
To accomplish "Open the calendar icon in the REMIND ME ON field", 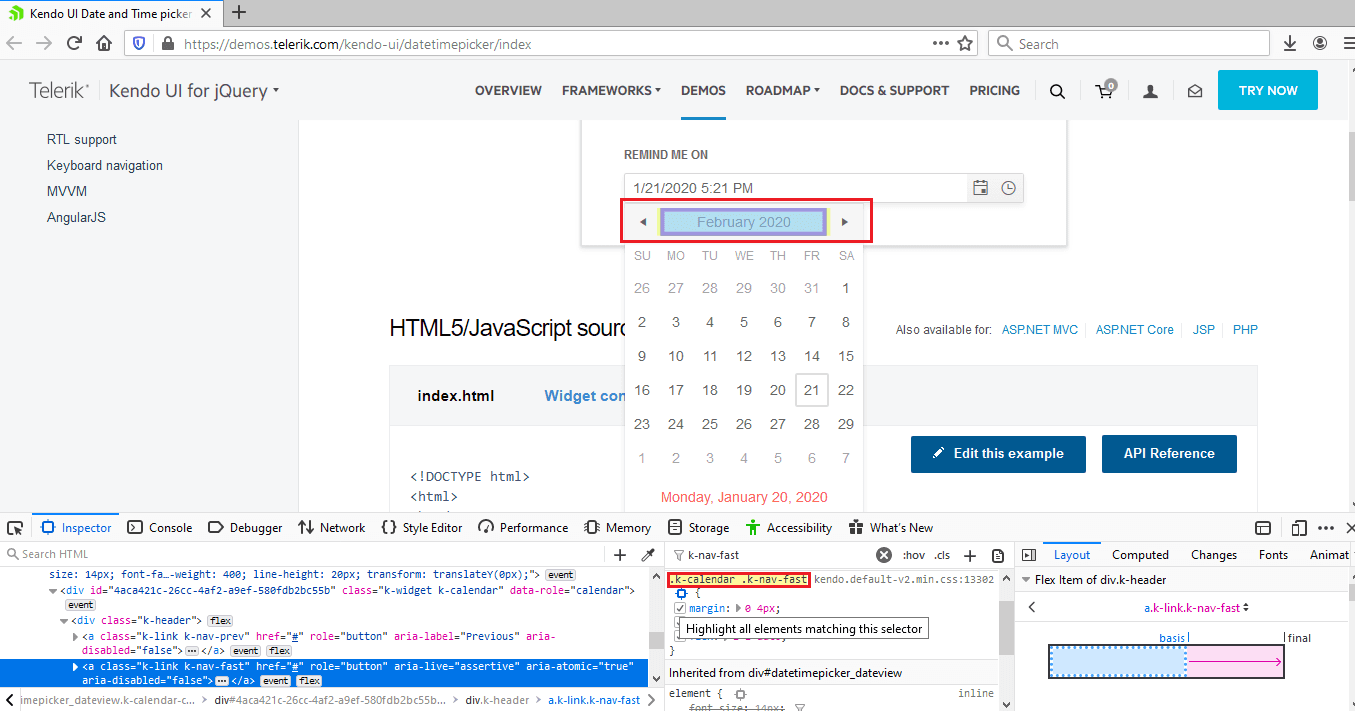I will coord(980,187).
